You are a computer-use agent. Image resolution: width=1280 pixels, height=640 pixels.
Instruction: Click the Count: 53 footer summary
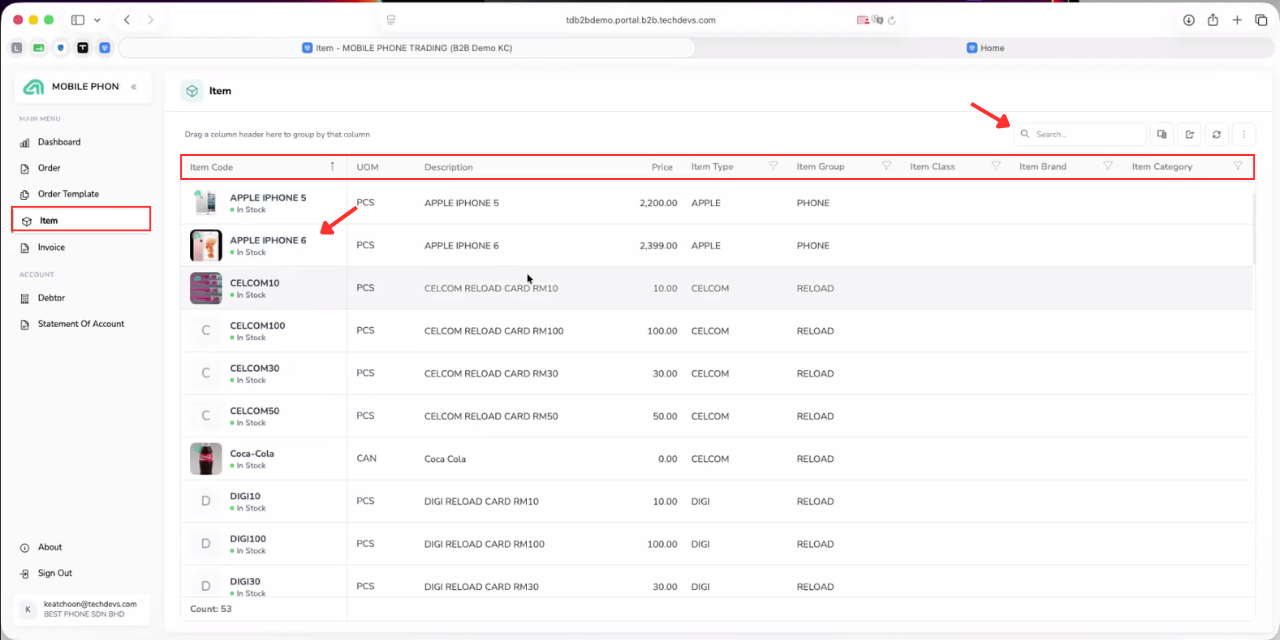coord(211,609)
